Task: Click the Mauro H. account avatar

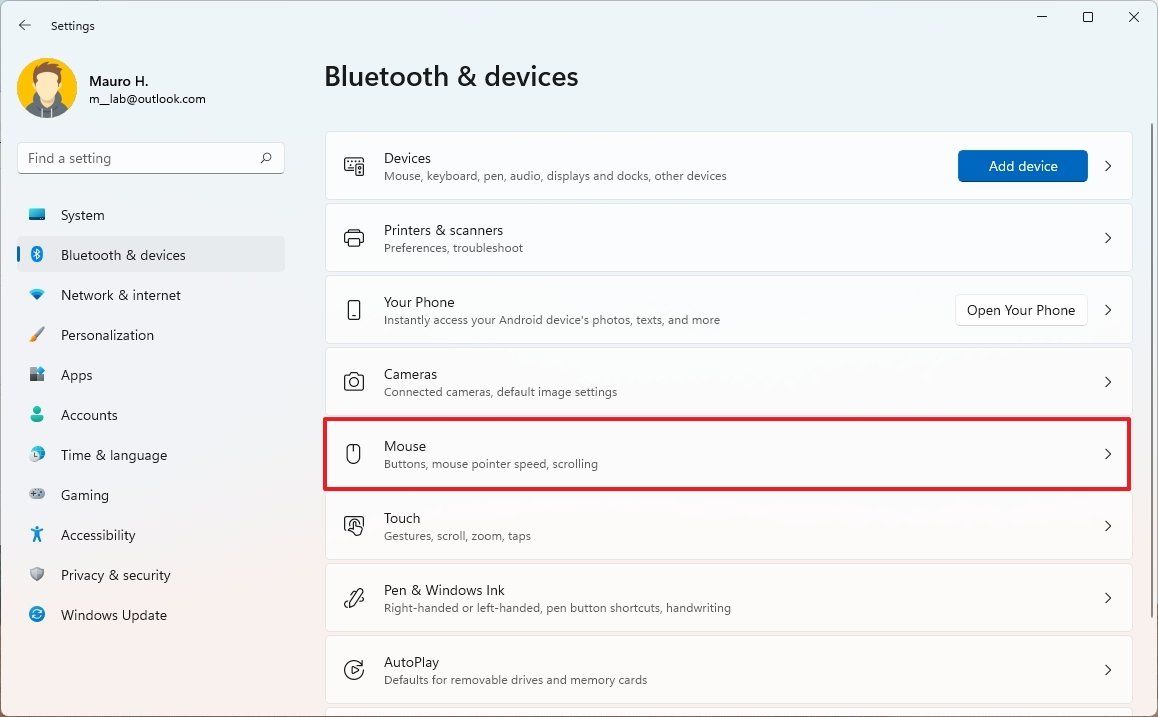Action: tap(47, 87)
